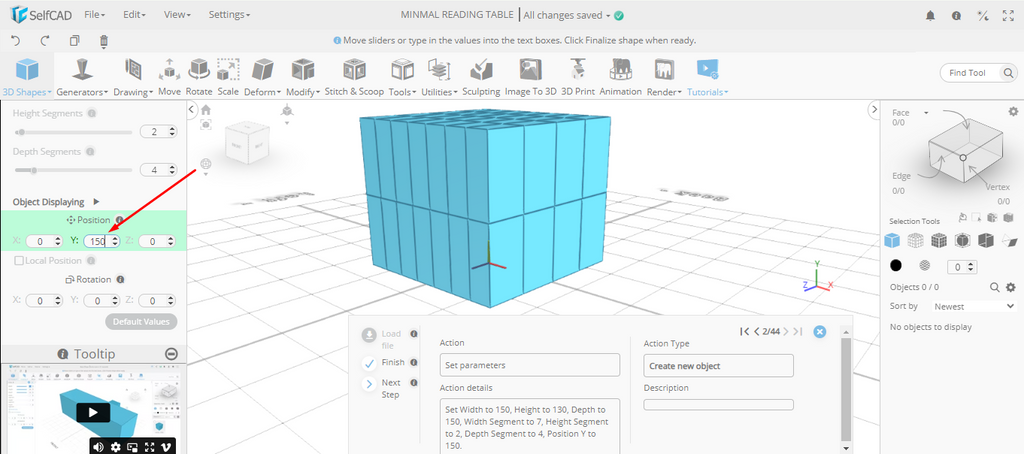Click the trash delete icon
The width and height of the screenshot is (1024, 454).
[104, 41]
